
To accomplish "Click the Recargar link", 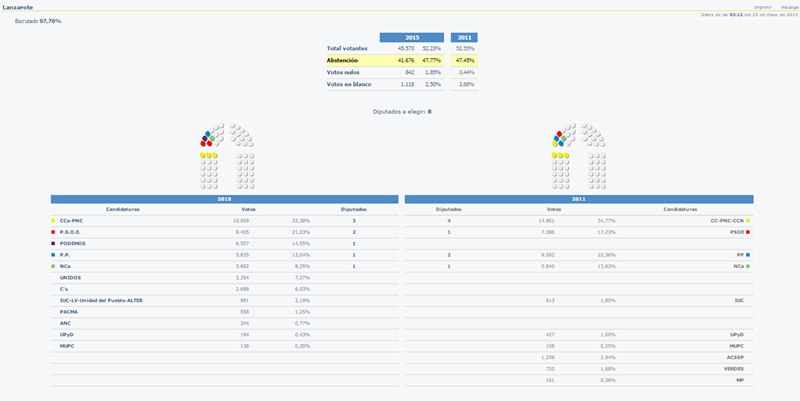I will click(x=788, y=6).
